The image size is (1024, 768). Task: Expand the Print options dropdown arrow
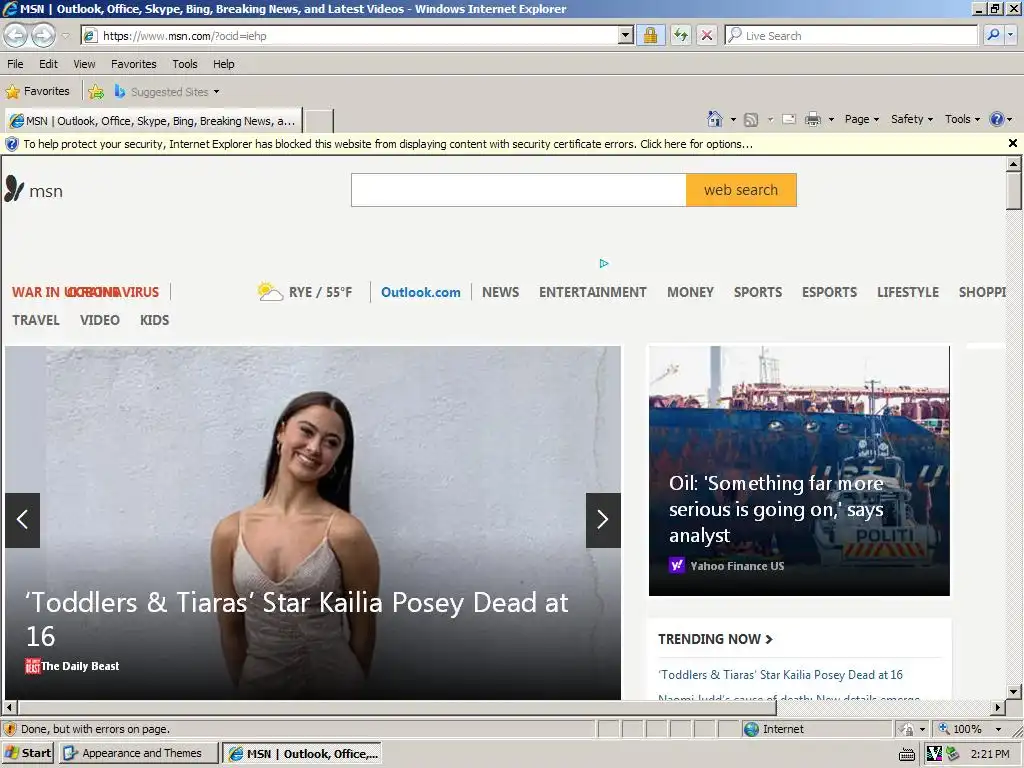pos(831,120)
